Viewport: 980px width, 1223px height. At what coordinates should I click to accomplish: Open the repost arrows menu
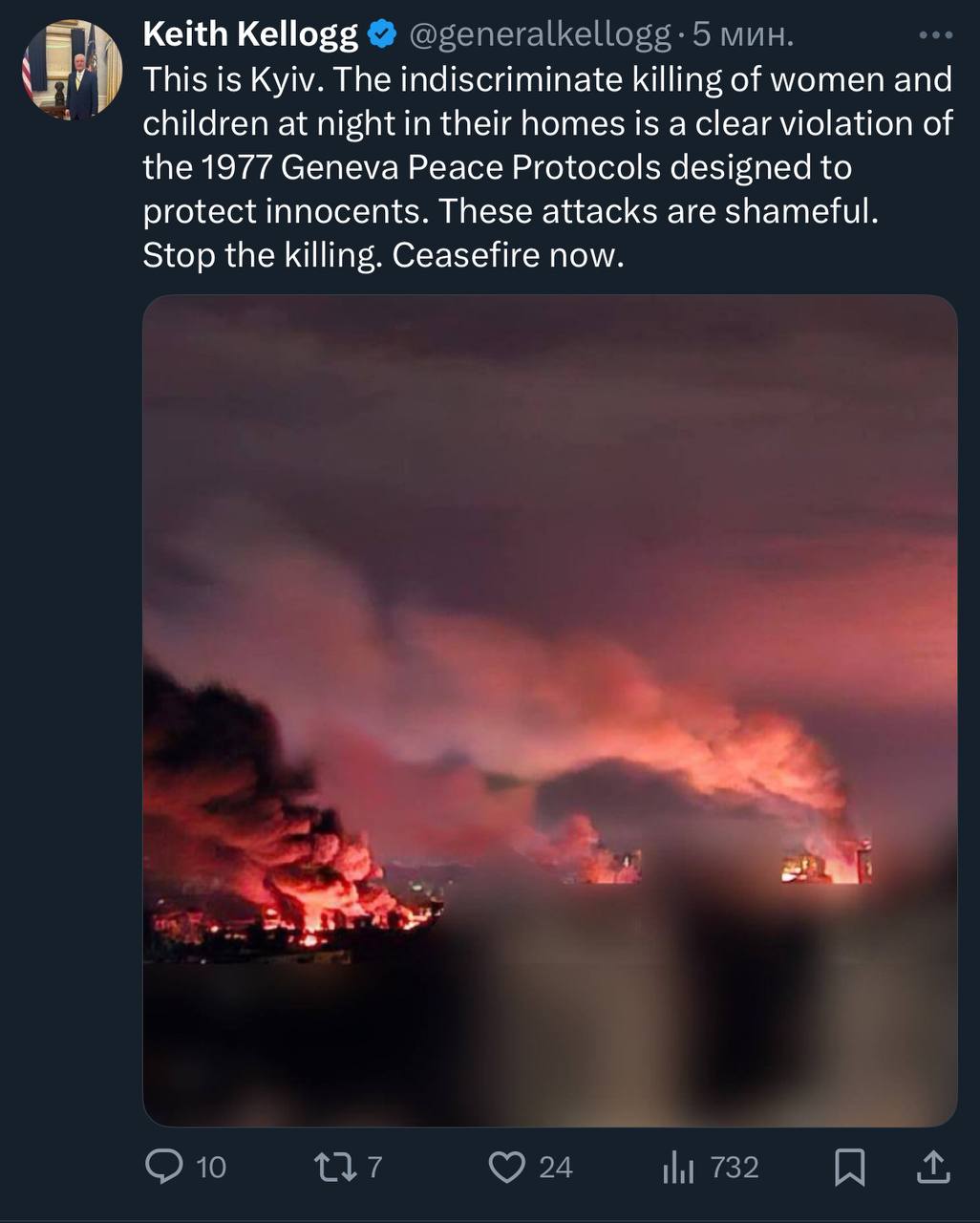[335, 1167]
